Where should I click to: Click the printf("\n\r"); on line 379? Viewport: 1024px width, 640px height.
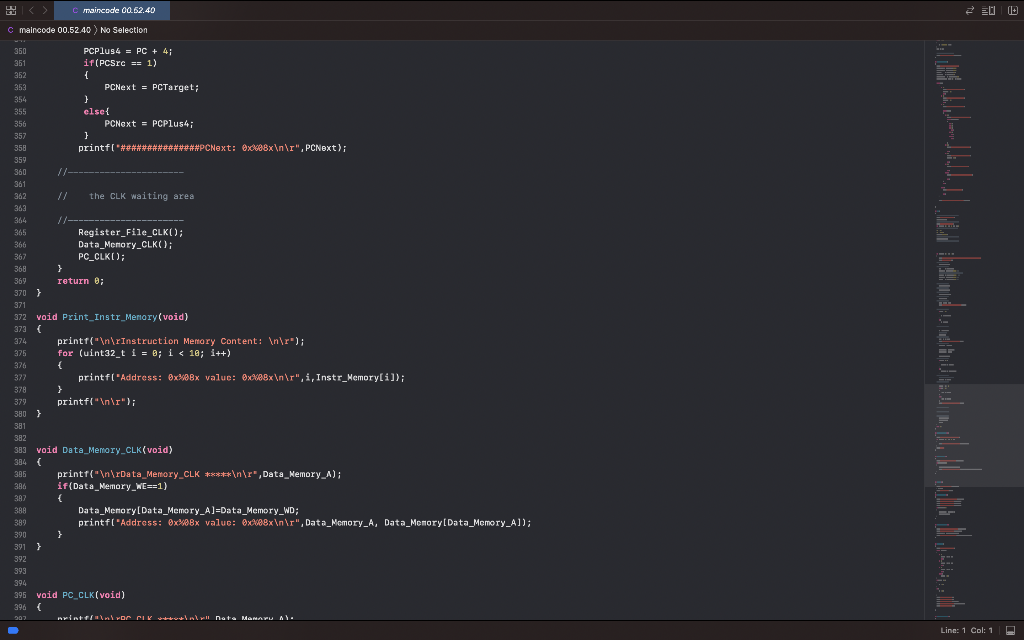tap(97, 402)
